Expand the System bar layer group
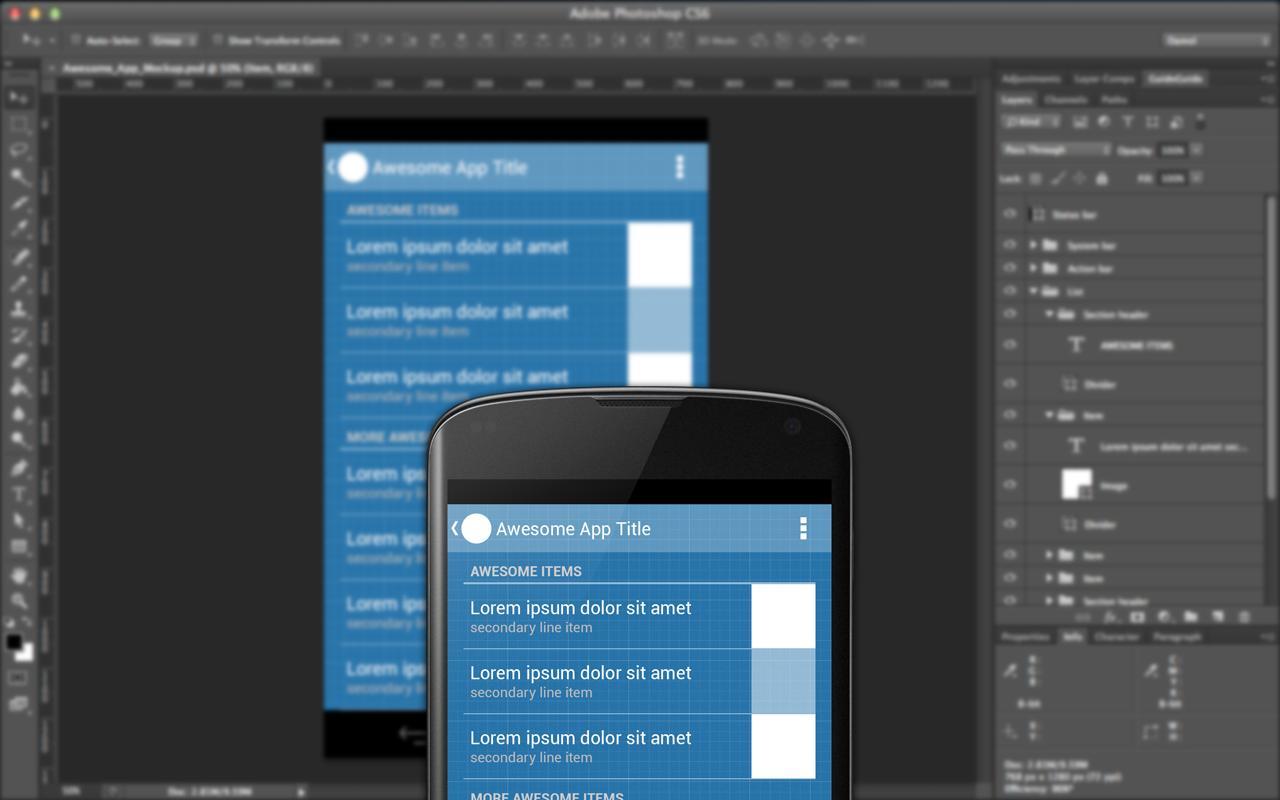The height and width of the screenshot is (800, 1280). (x=1033, y=244)
